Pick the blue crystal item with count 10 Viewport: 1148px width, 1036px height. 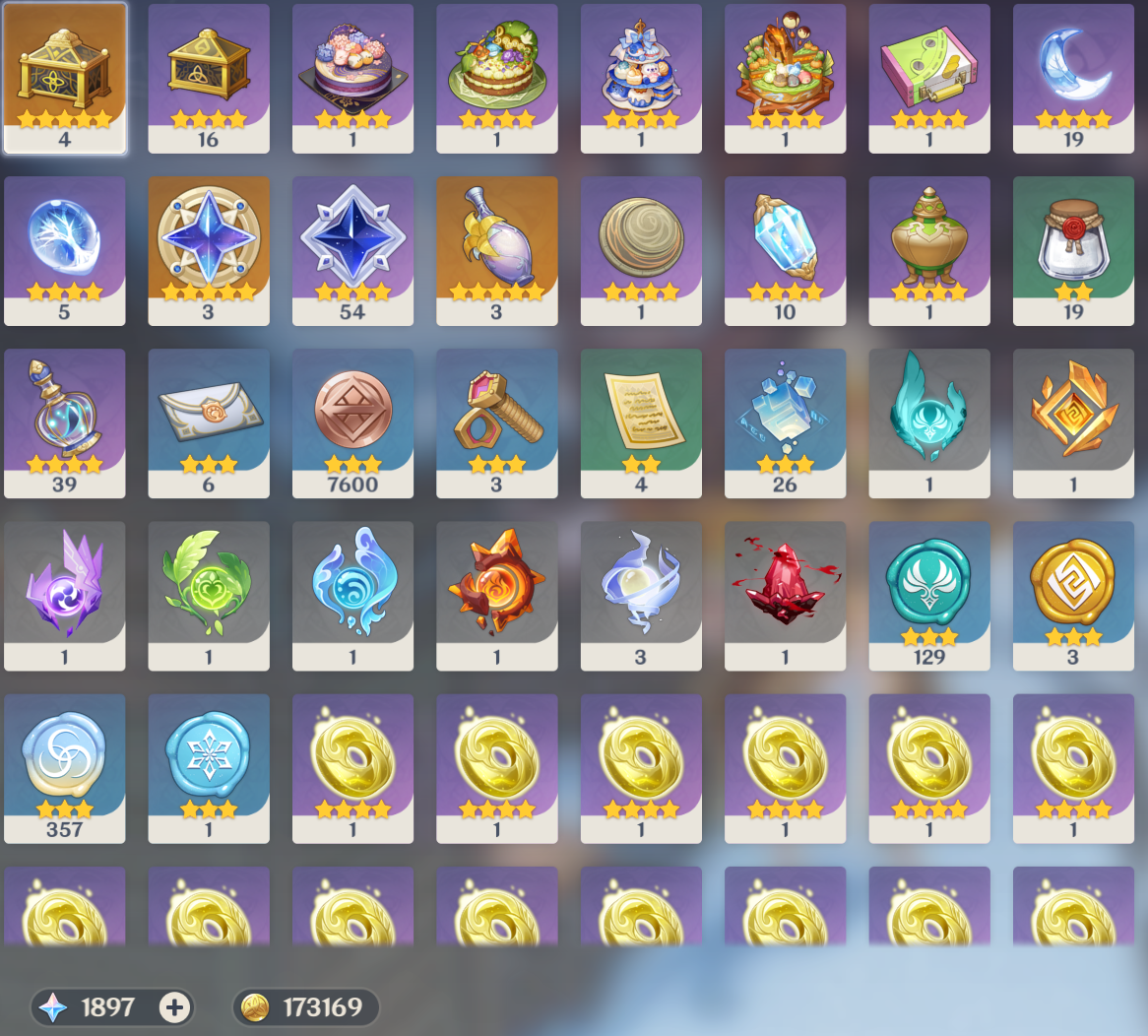786,251
